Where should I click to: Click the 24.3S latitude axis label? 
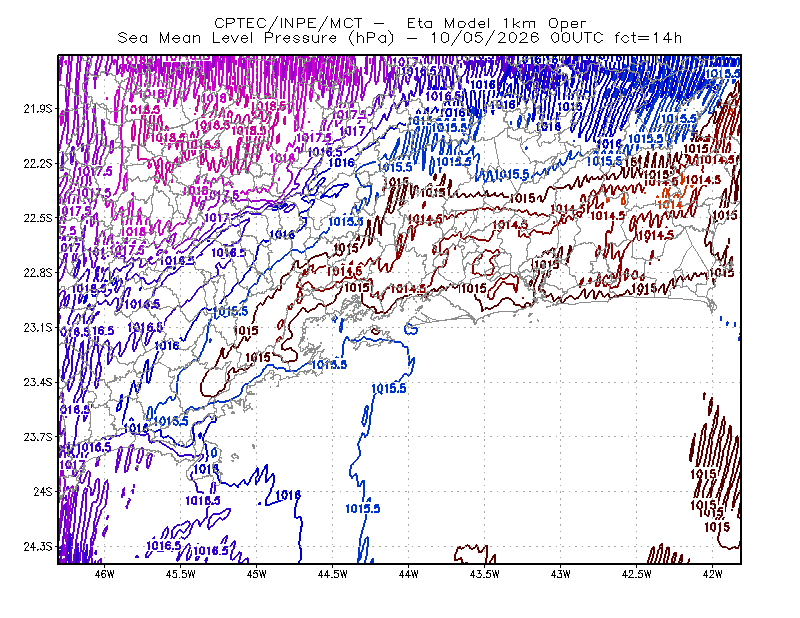coord(37,547)
